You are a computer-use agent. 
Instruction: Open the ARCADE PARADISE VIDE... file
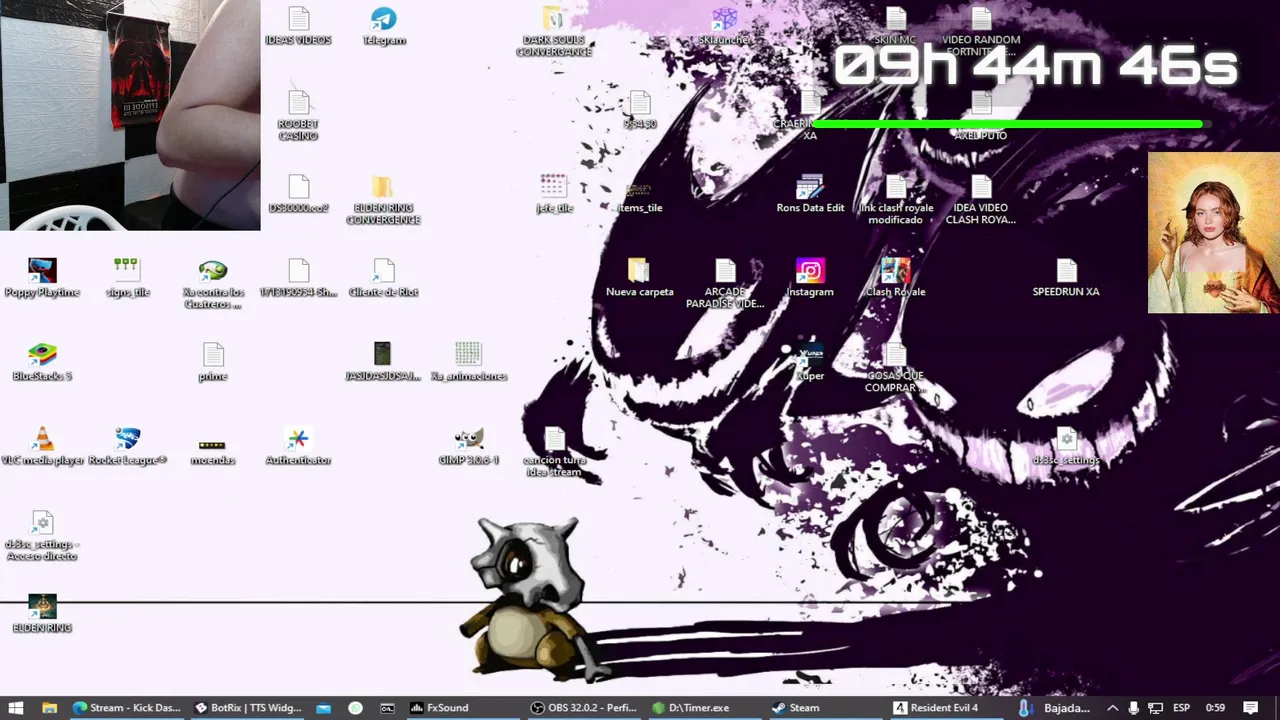pyautogui.click(x=725, y=284)
